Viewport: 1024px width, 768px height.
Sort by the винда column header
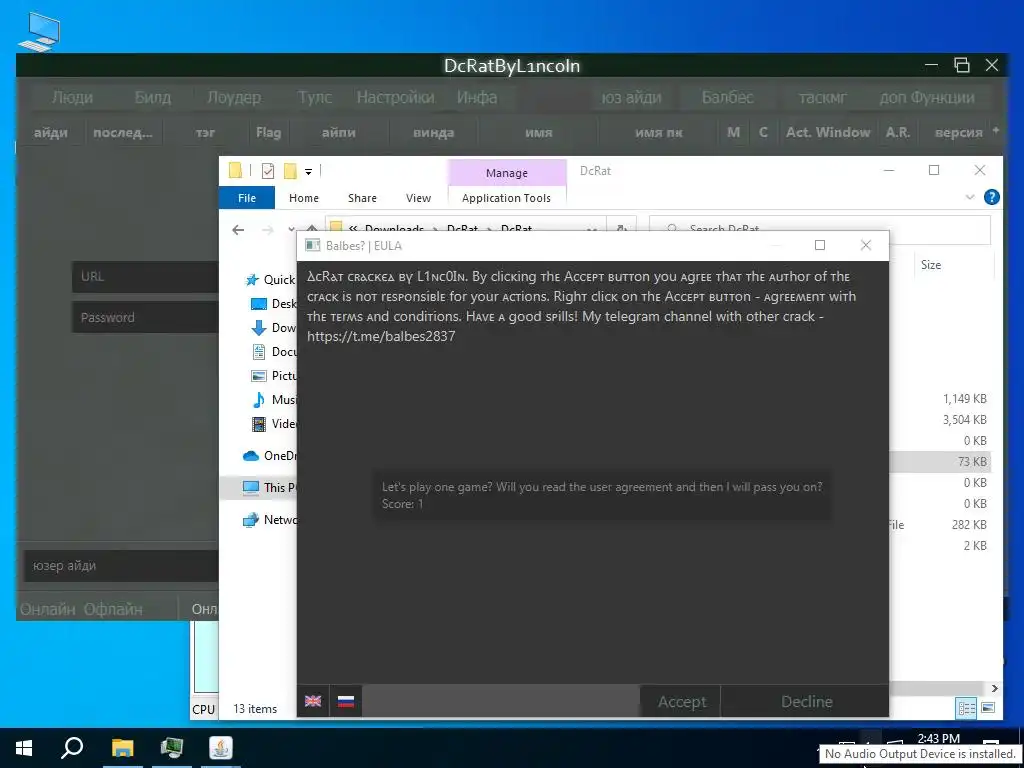tap(433, 133)
